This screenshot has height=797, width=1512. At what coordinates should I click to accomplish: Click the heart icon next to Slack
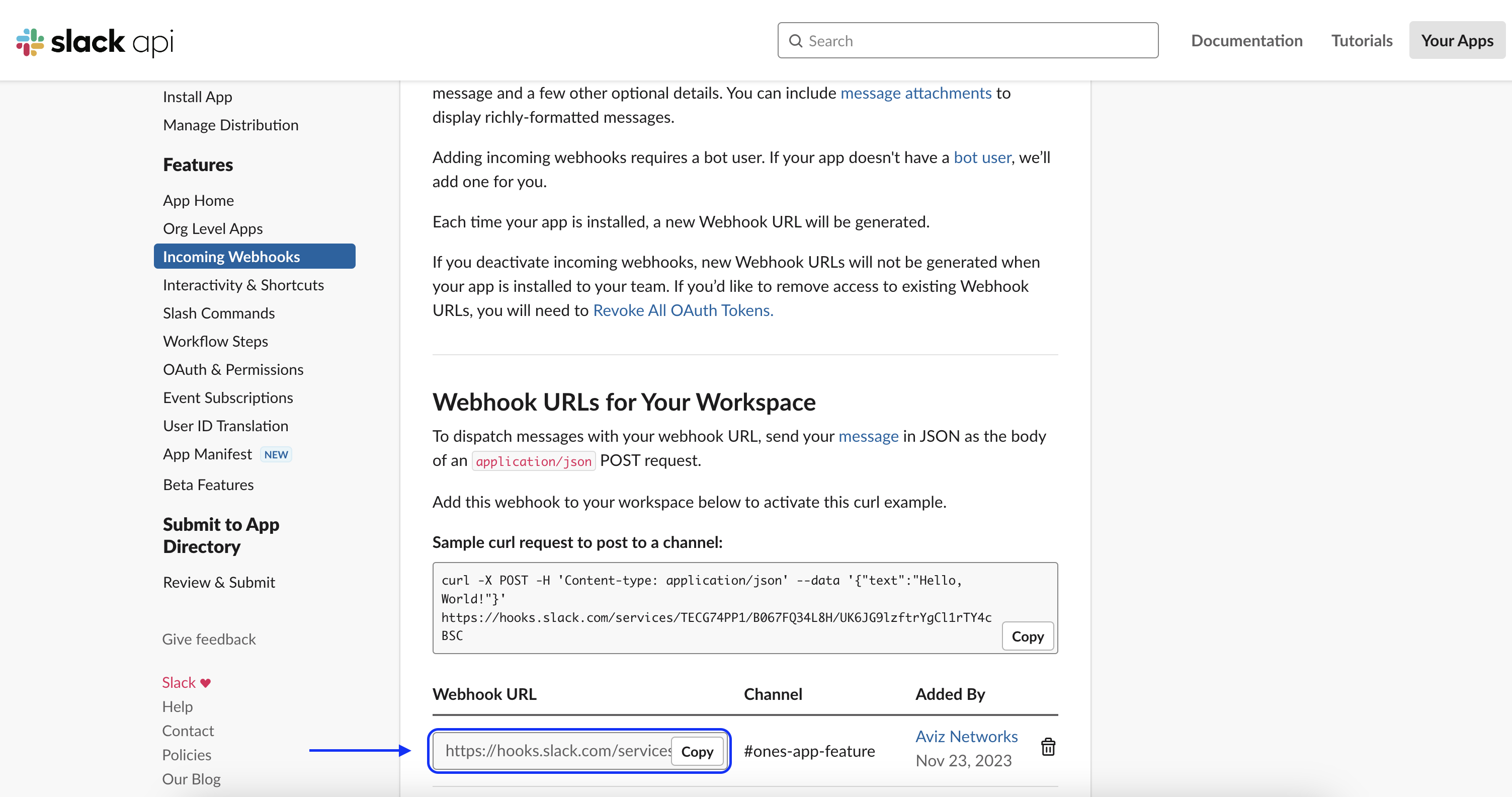pos(205,683)
